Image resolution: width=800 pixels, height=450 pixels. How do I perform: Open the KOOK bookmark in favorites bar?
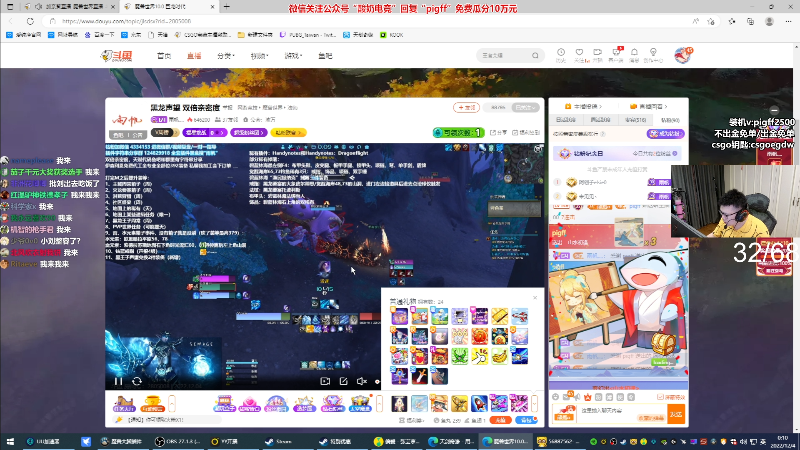[x=391, y=35]
